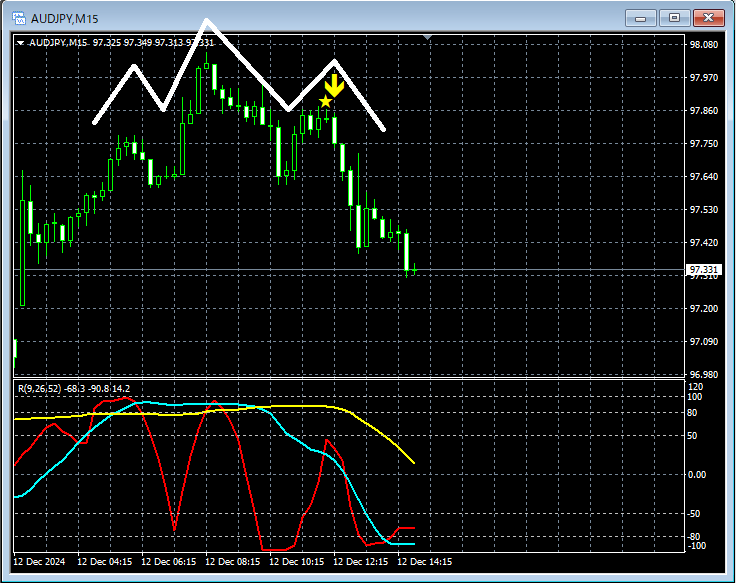This screenshot has height=583, width=737.
Task: Maximize the AUDJPY,M15 chart window
Action: pyautogui.click(x=674, y=18)
